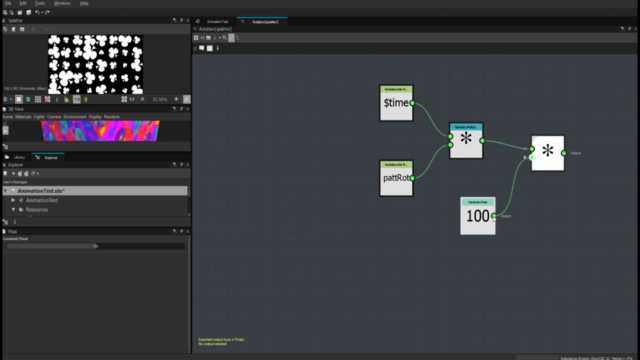Toggle the highlighted square button in 2D view bar
This screenshot has height=360, width=640.
coord(19,99)
